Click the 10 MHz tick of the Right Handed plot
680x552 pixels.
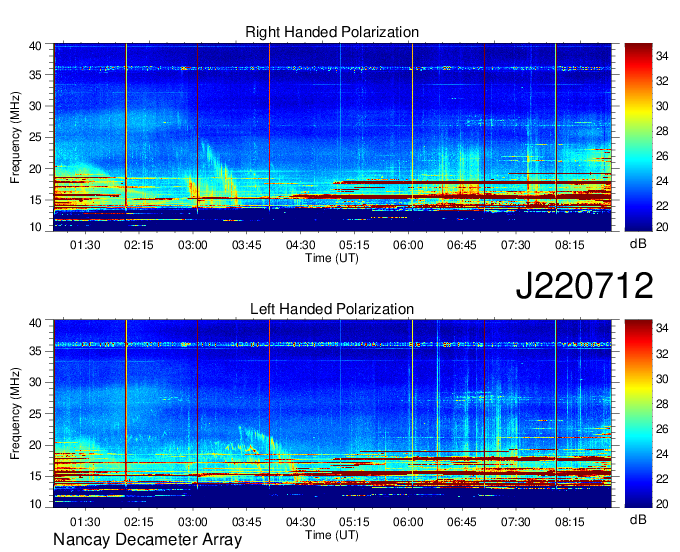tap(35, 227)
